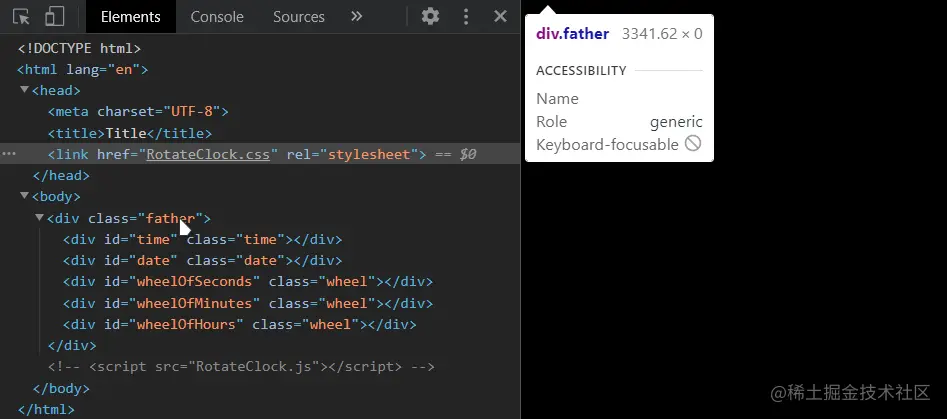
Task: Open the DevTools three-dot customize menu
Action: 465,16
